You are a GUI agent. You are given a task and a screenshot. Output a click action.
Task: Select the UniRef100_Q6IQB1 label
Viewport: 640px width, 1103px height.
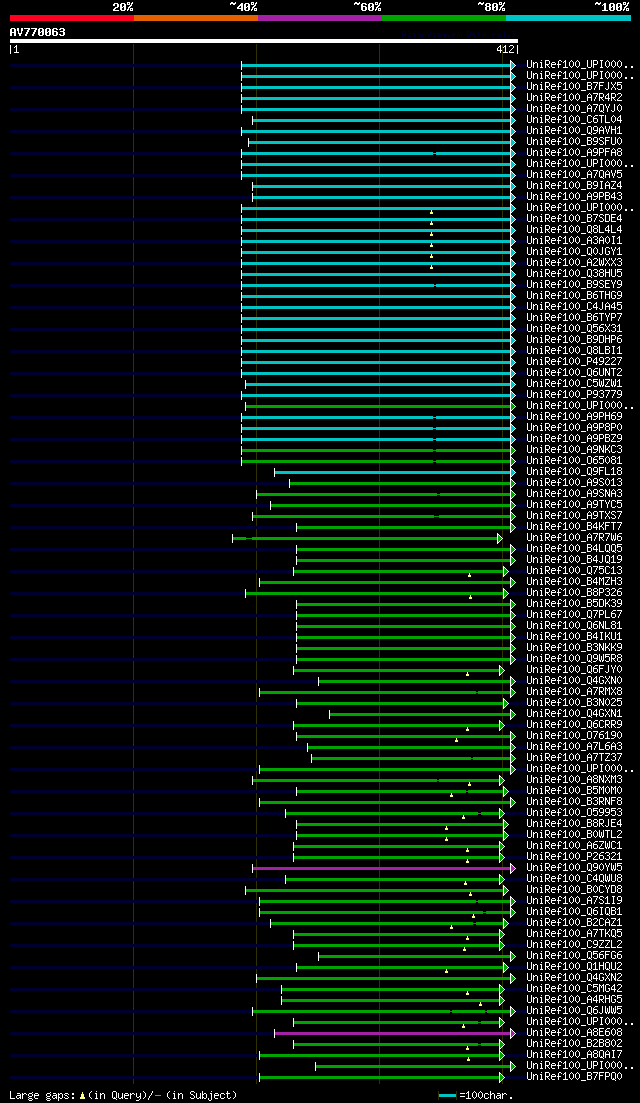pyautogui.click(x=574, y=912)
